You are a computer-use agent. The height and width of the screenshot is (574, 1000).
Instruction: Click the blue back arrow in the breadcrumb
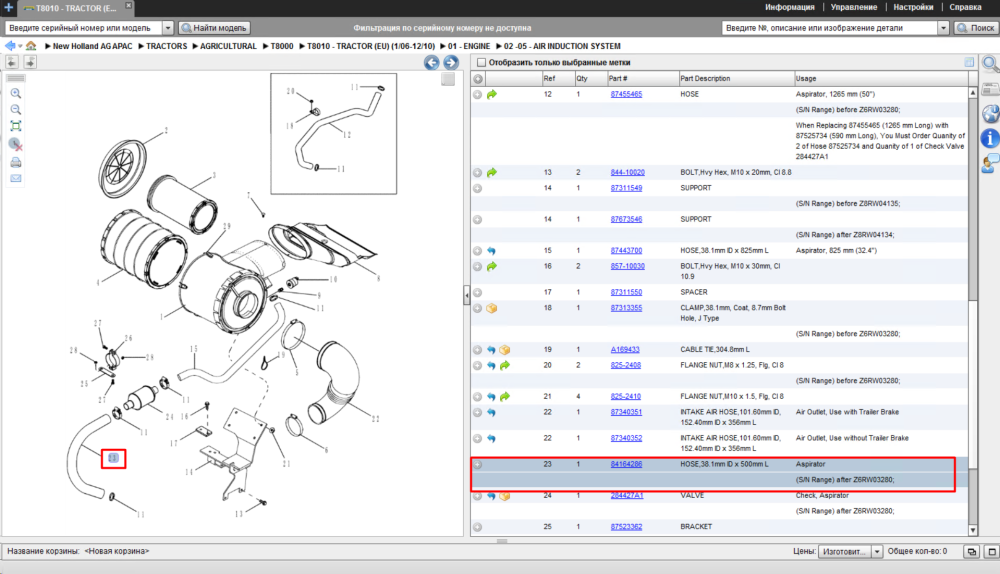[10, 46]
